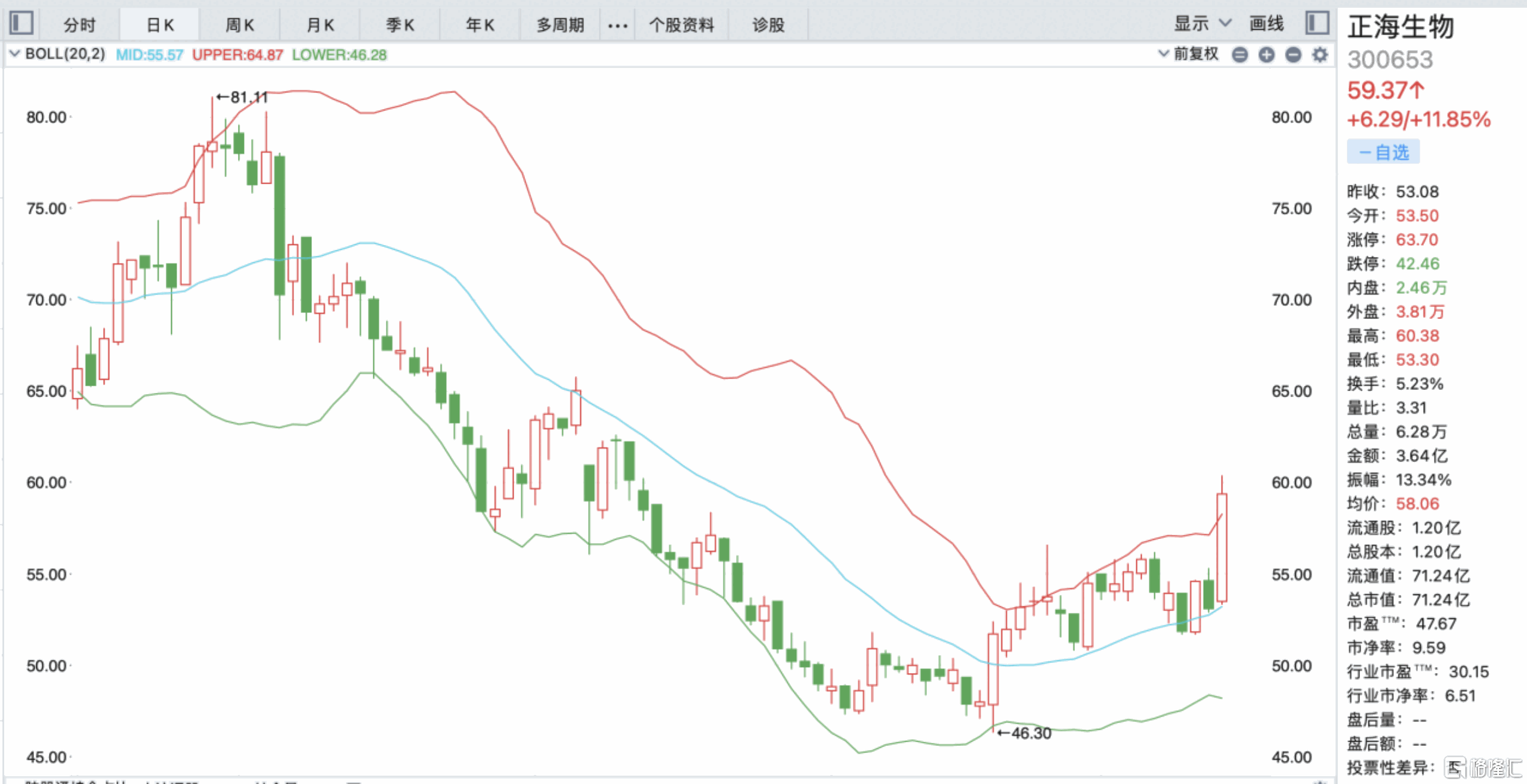The height and width of the screenshot is (784, 1527).
Task: Open the 多周期 multi-period tab
Action: pos(560,25)
